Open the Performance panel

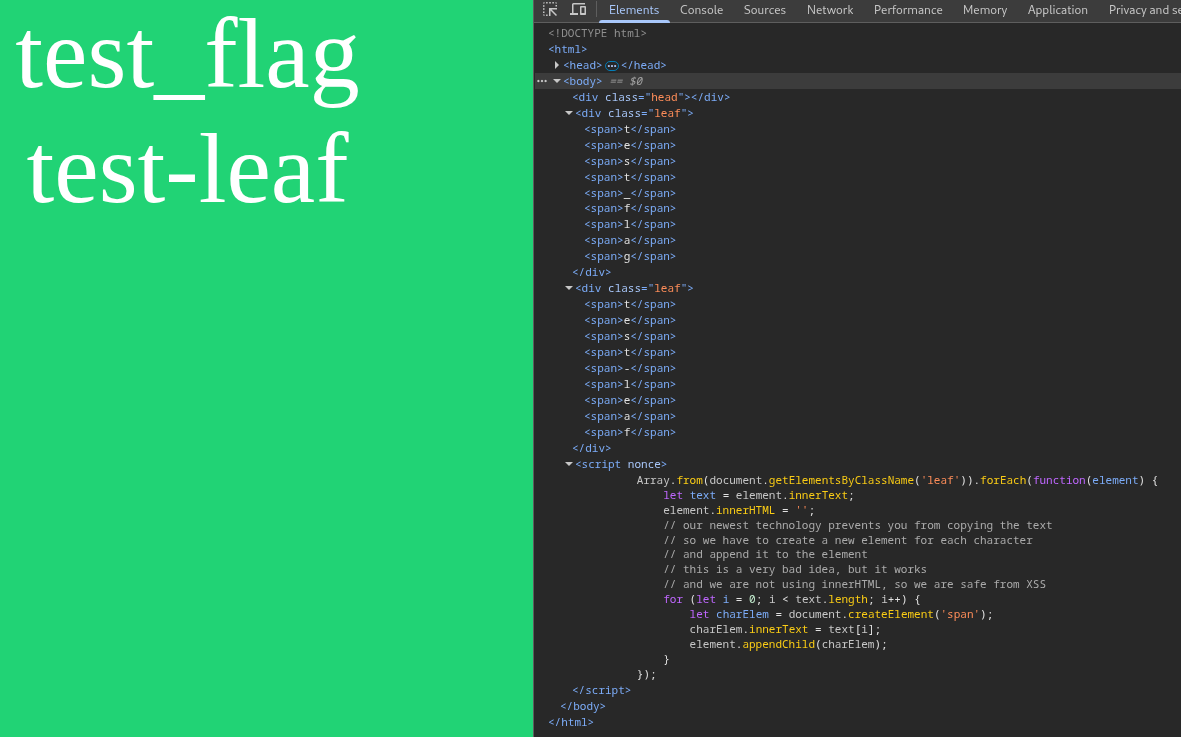click(x=907, y=10)
